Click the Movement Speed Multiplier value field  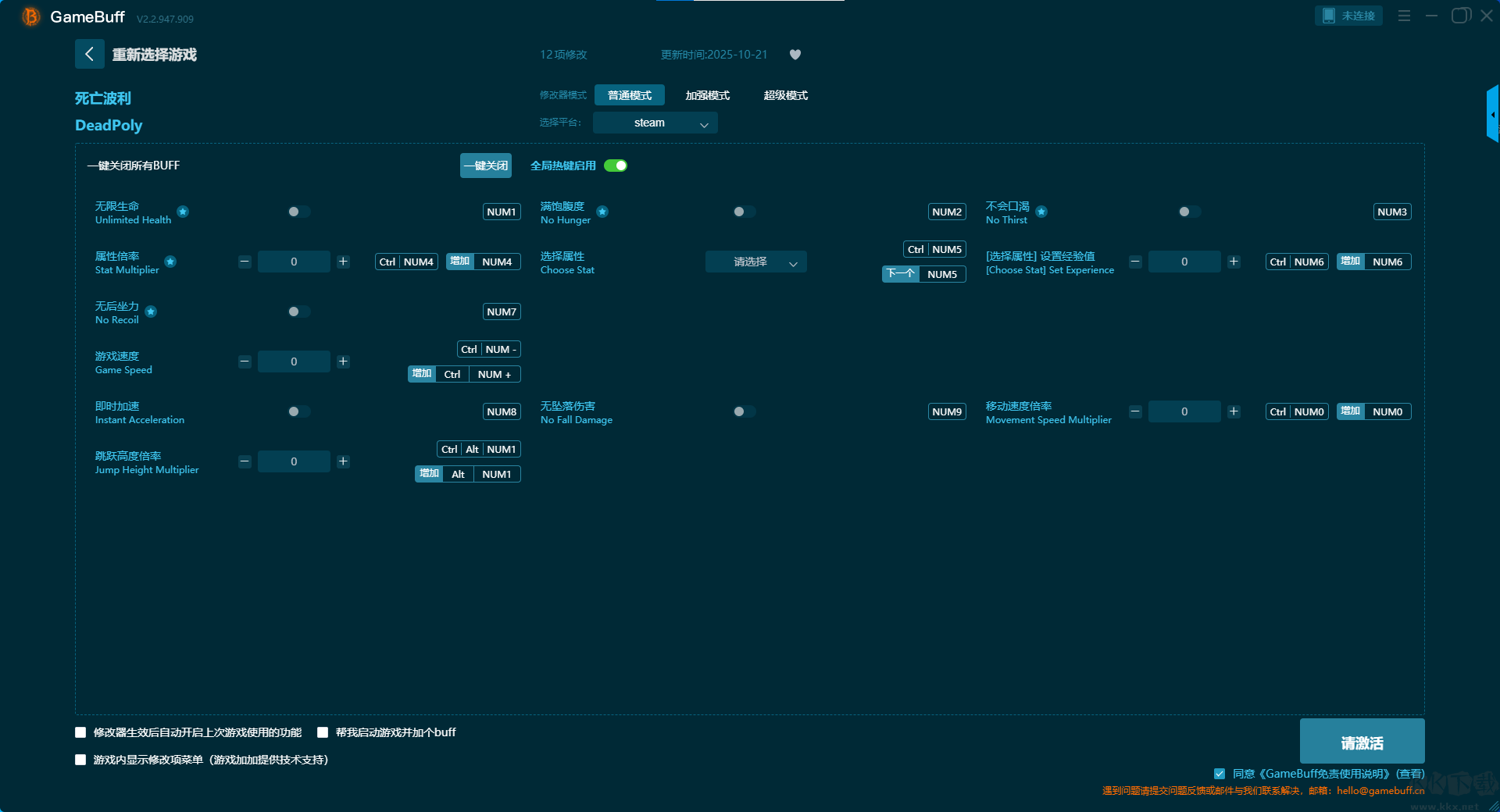click(x=1184, y=411)
